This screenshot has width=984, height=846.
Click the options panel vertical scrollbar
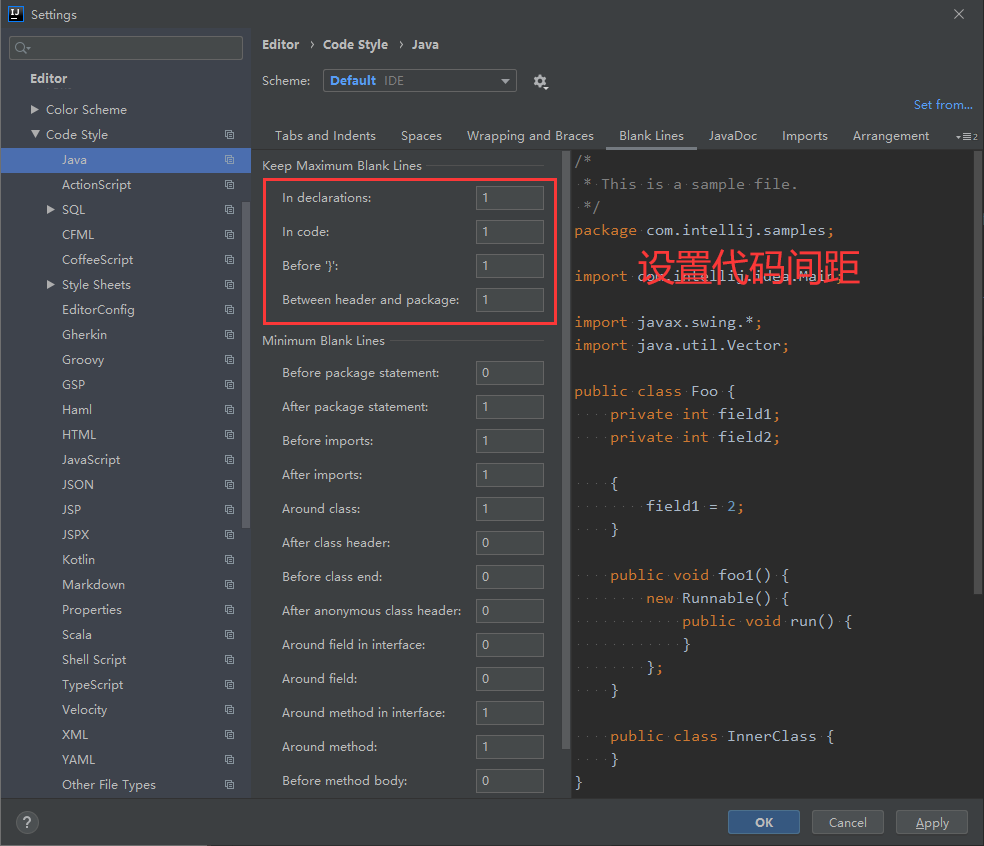pos(565,449)
